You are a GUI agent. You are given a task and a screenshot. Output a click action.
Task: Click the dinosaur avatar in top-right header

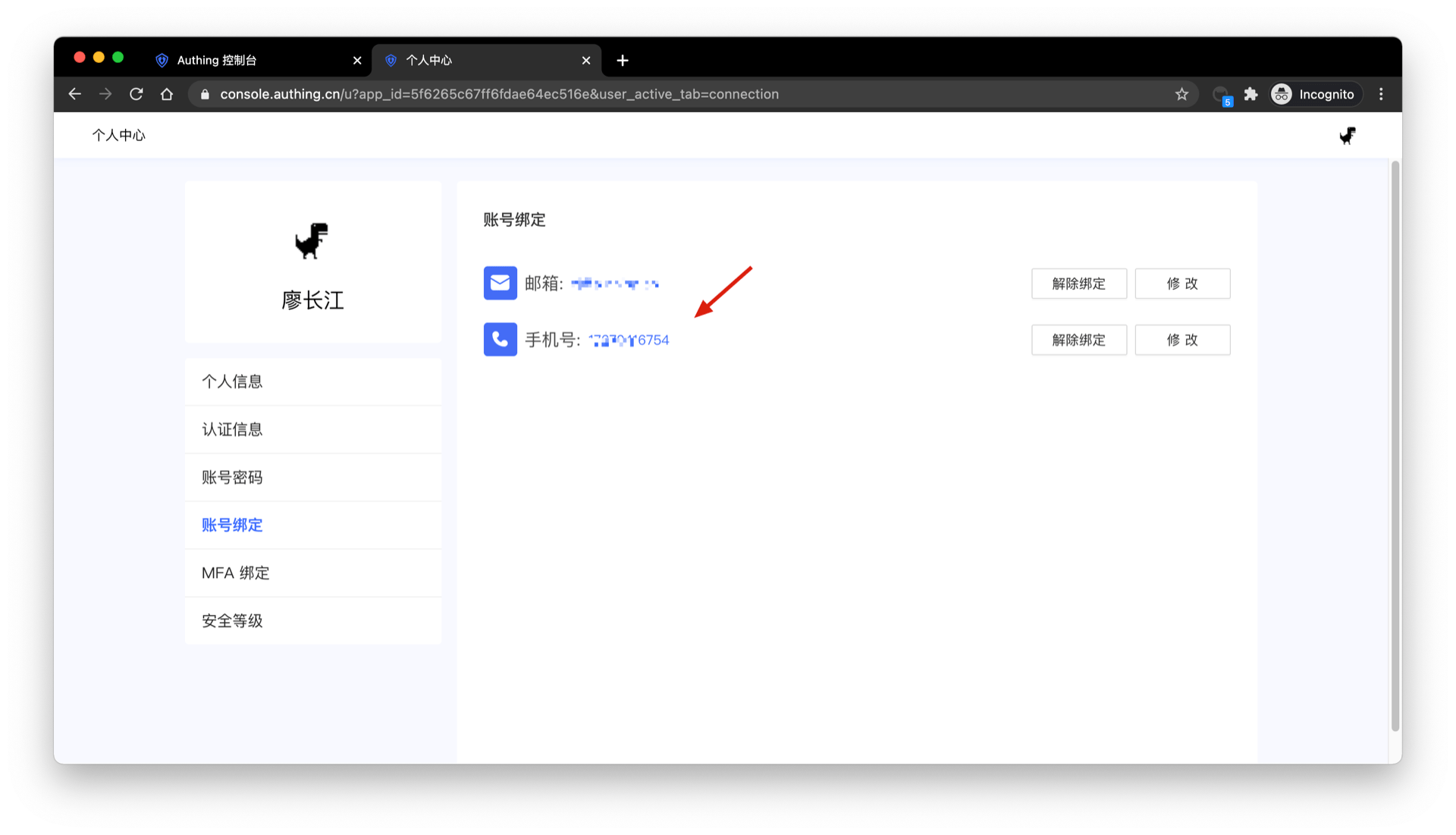coord(1347,136)
